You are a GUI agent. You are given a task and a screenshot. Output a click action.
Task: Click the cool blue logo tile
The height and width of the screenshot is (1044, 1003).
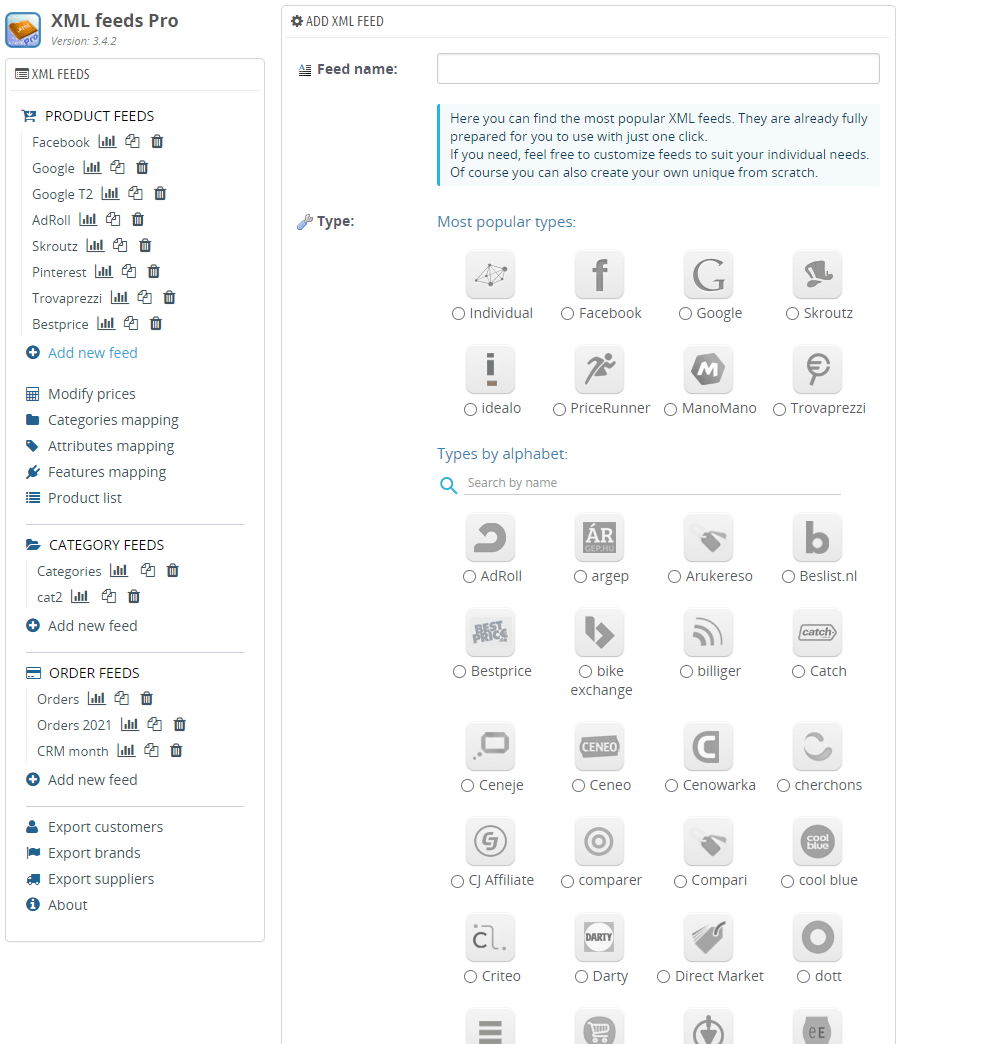(818, 842)
